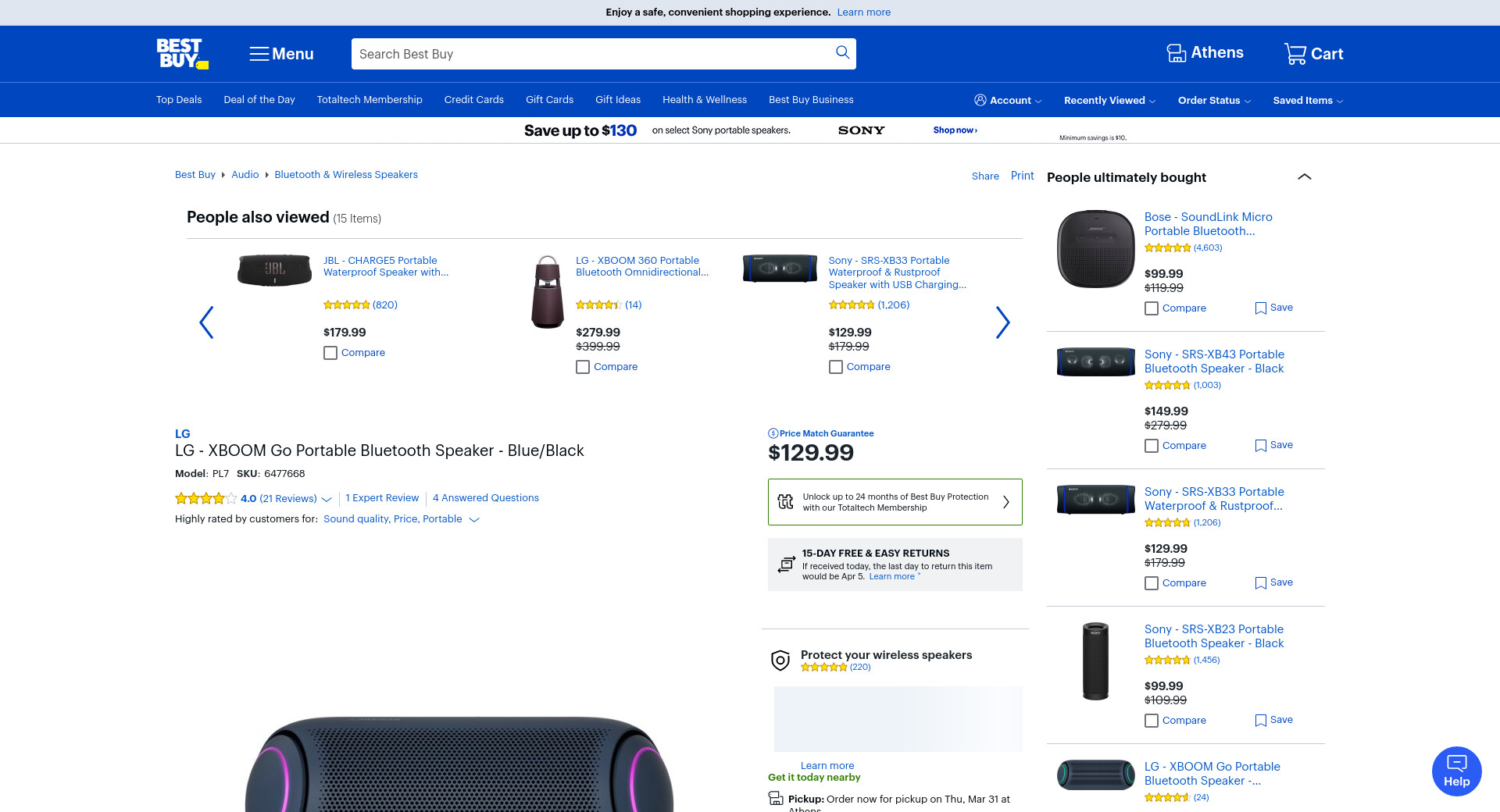The width and height of the screenshot is (1500, 812).
Task: Click the Search Best Buy field
Action: [586, 54]
